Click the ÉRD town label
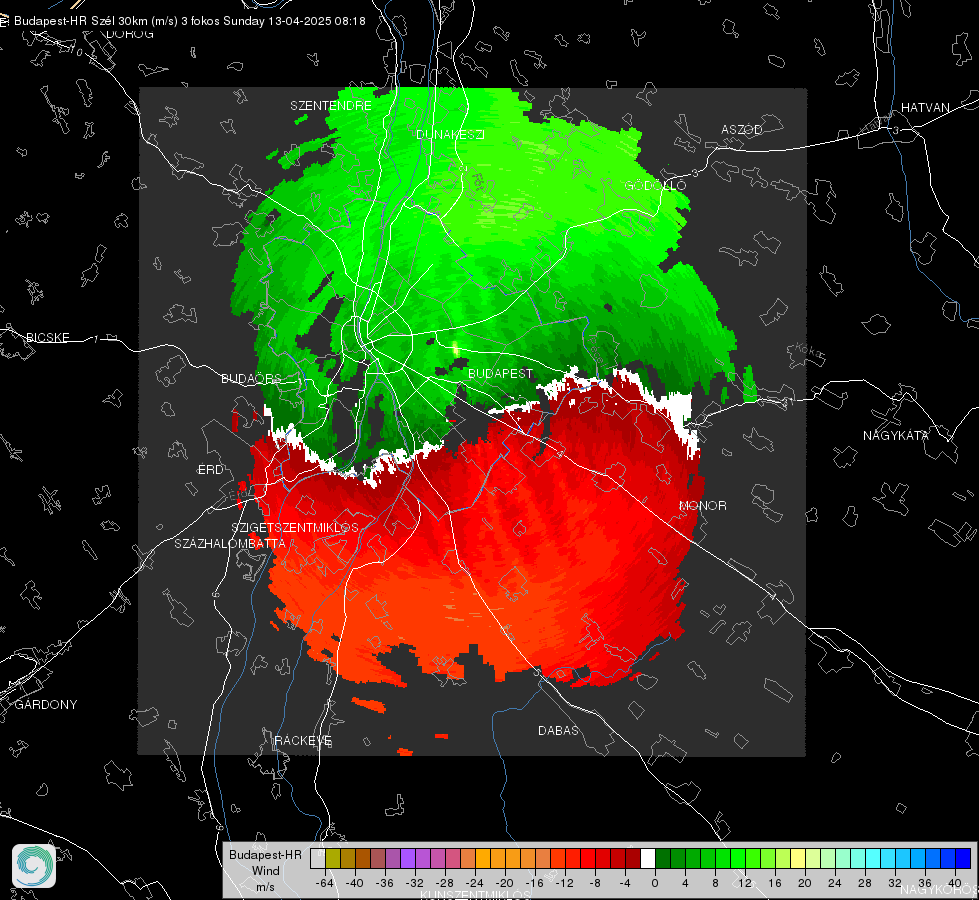Viewport: 979px width, 900px height. tap(210, 470)
